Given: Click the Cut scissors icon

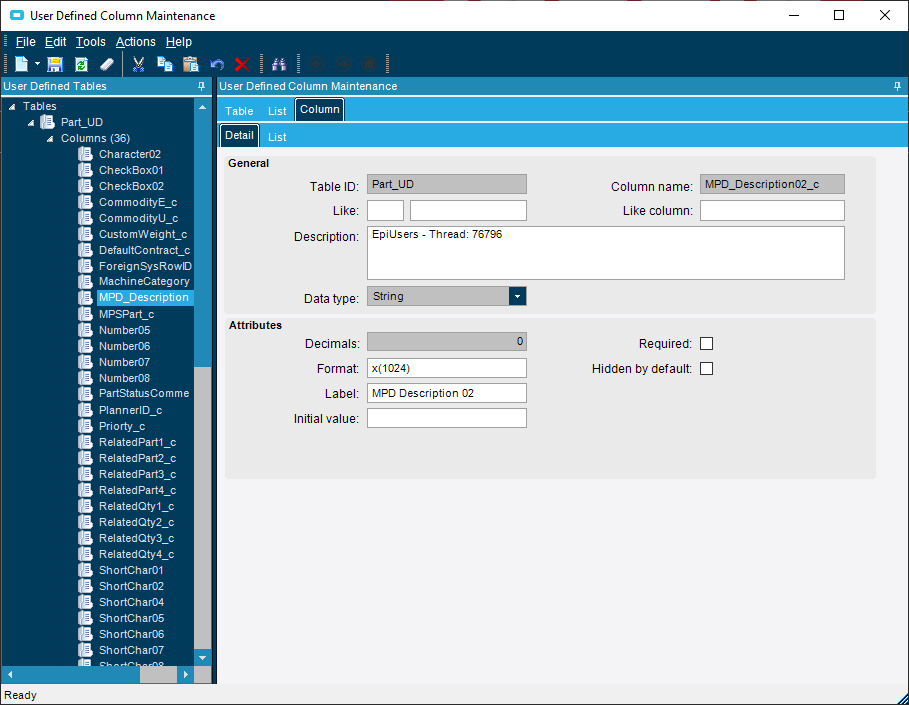Looking at the screenshot, I should 139,64.
